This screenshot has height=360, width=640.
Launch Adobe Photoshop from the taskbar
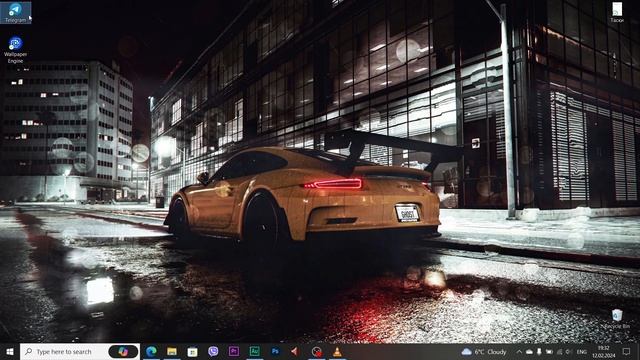point(276,351)
